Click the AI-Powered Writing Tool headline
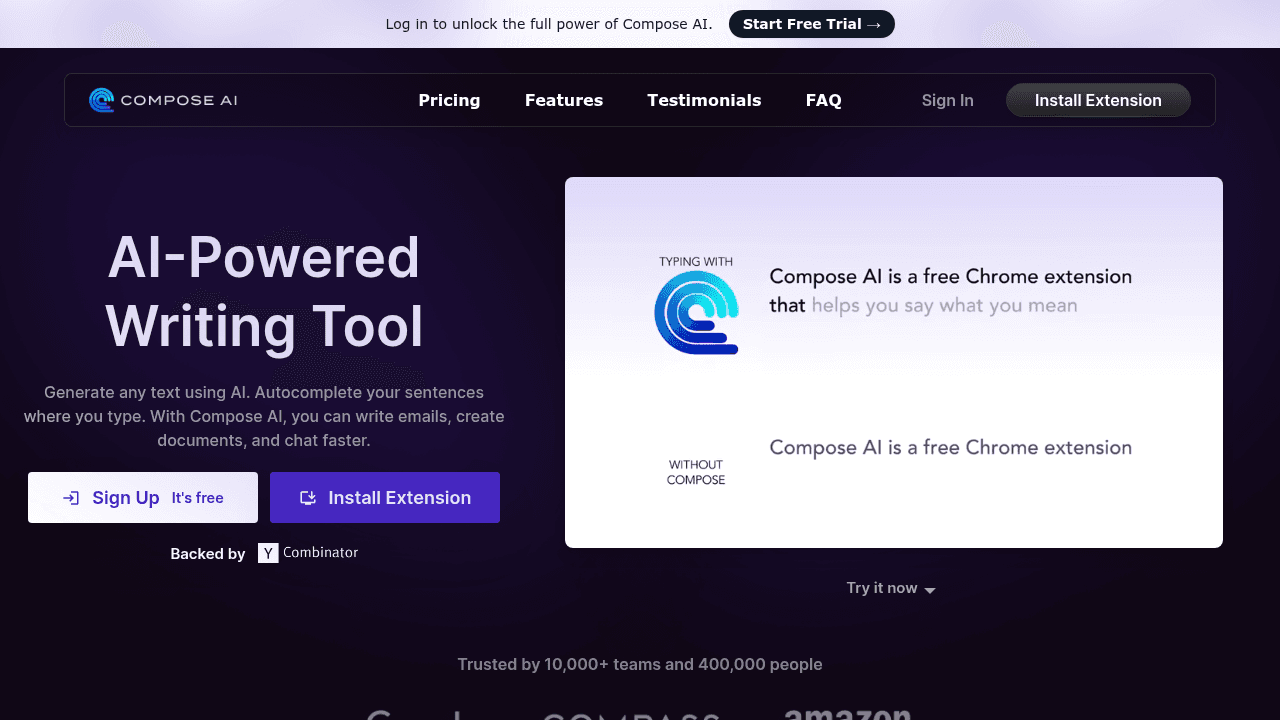Image resolution: width=1280 pixels, height=720 pixels. [264, 292]
